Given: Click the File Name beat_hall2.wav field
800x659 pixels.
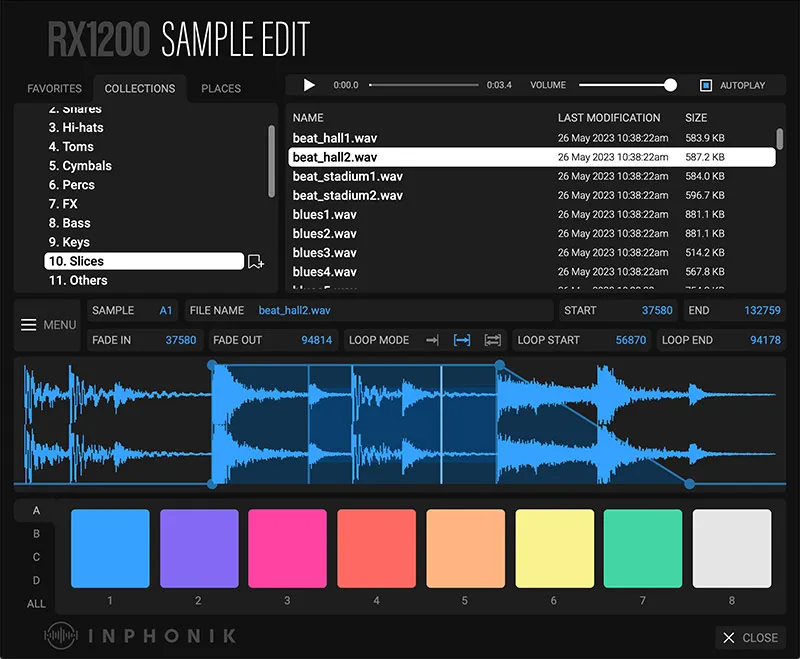Looking at the screenshot, I should 369,311.
